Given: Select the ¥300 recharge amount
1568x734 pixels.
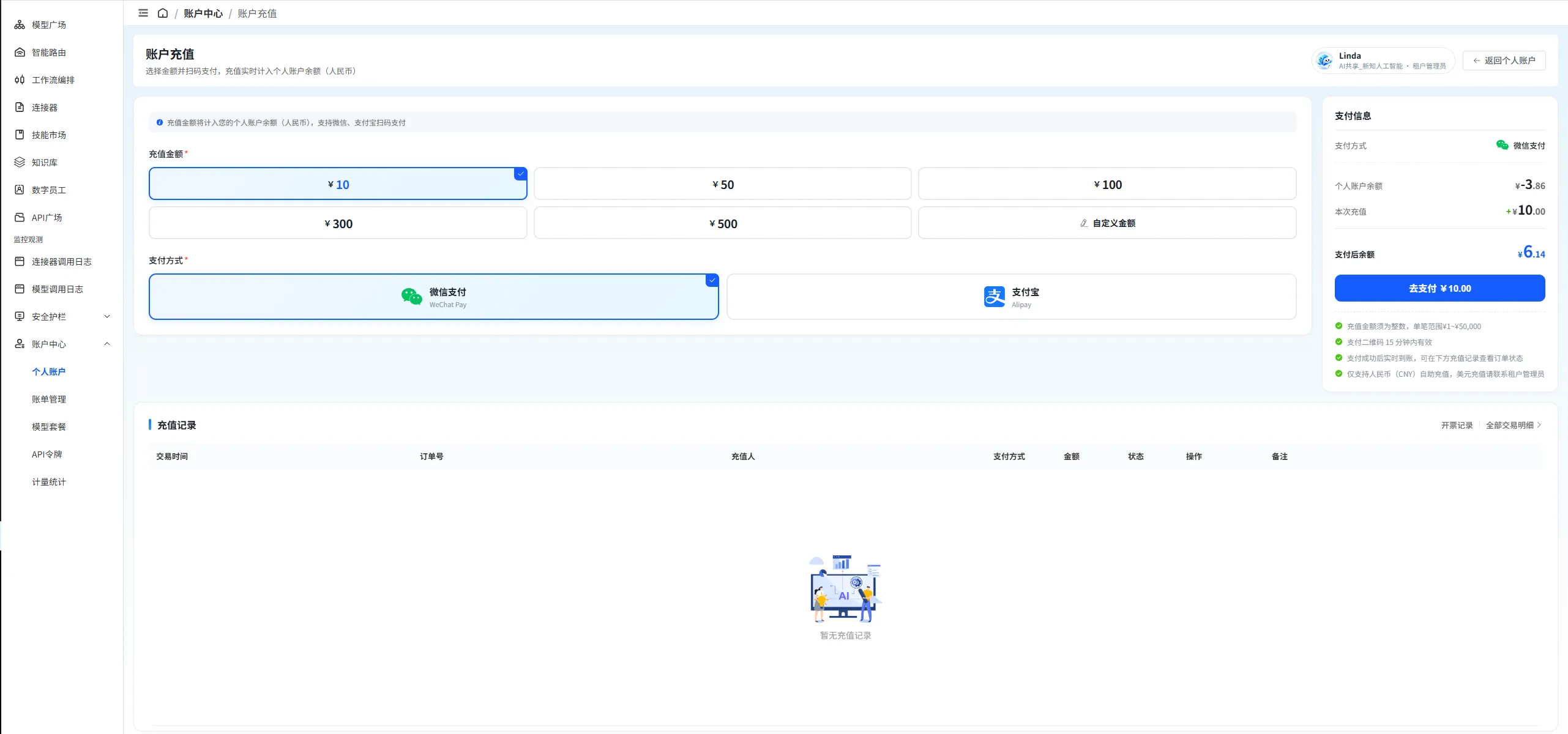Looking at the screenshot, I should pos(338,223).
